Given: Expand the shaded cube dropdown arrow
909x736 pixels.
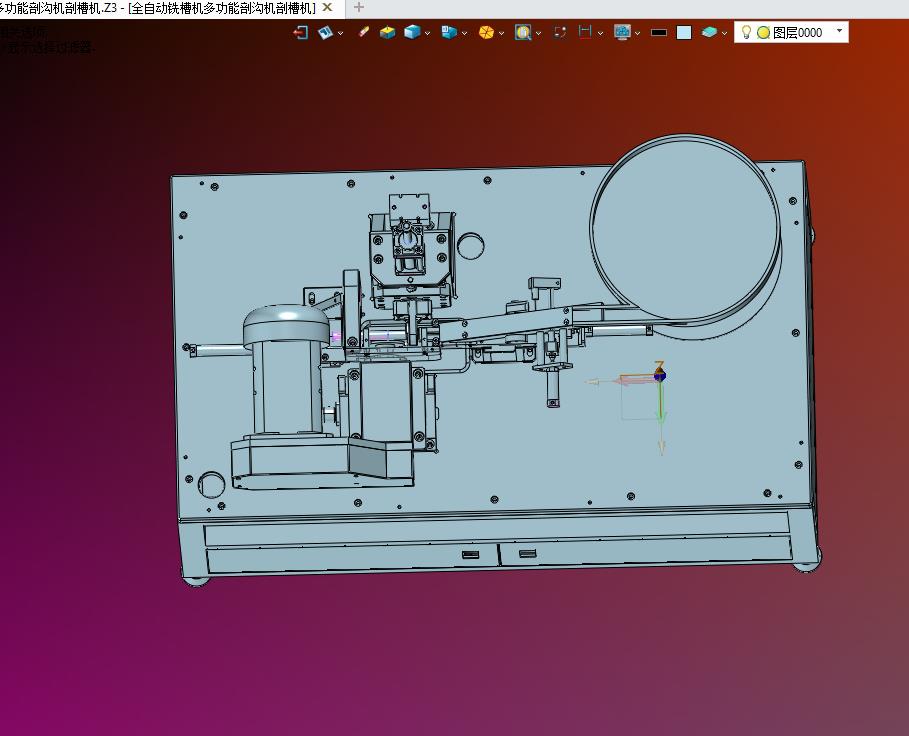Looking at the screenshot, I should (427, 33).
